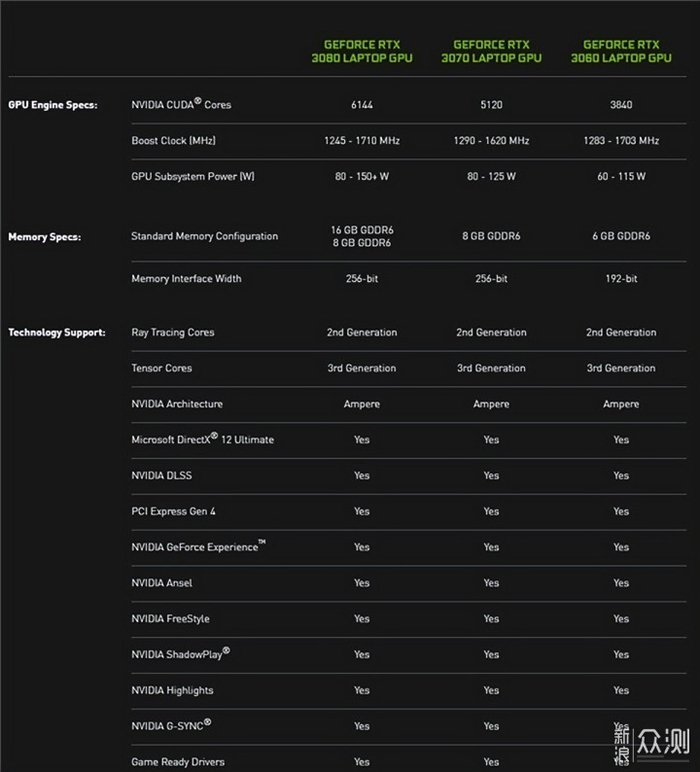Screen dimensions: 700x772
Task: Click the GPU Subsystem Power (W) label
Action: click(x=192, y=177)
